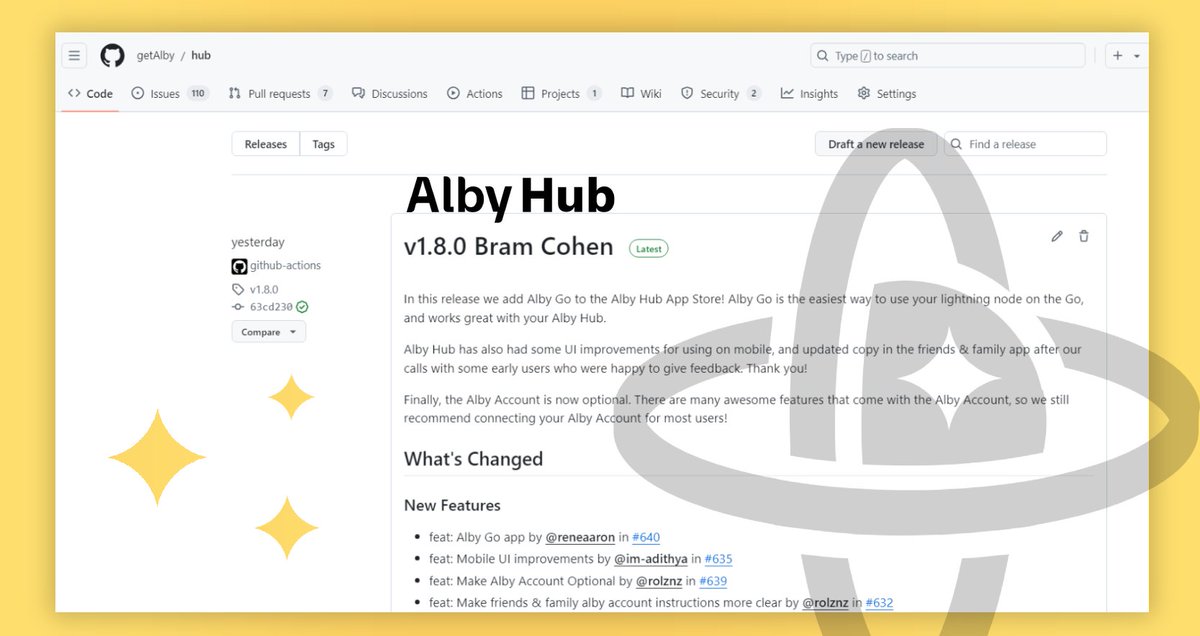
Task: Select the Tags toggle button
Action: coord(323,144)
